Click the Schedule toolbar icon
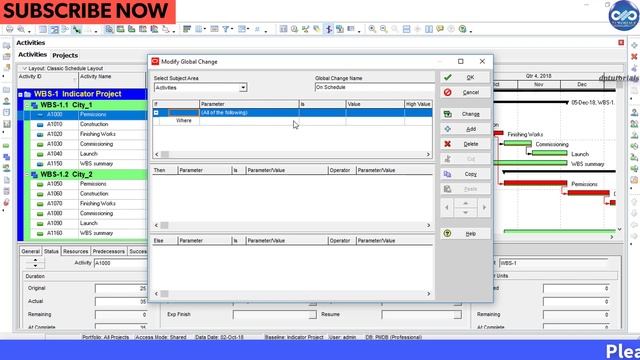 pyautogui.click(x=294, y=29)
